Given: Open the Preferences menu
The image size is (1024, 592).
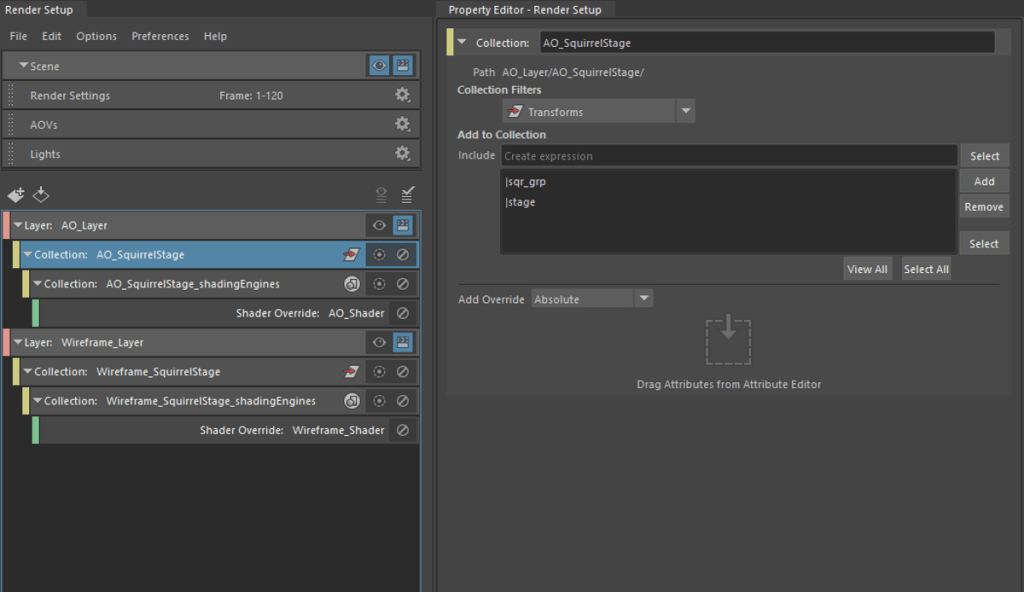Looking at the screenshot, I should [x=160, y=36].
